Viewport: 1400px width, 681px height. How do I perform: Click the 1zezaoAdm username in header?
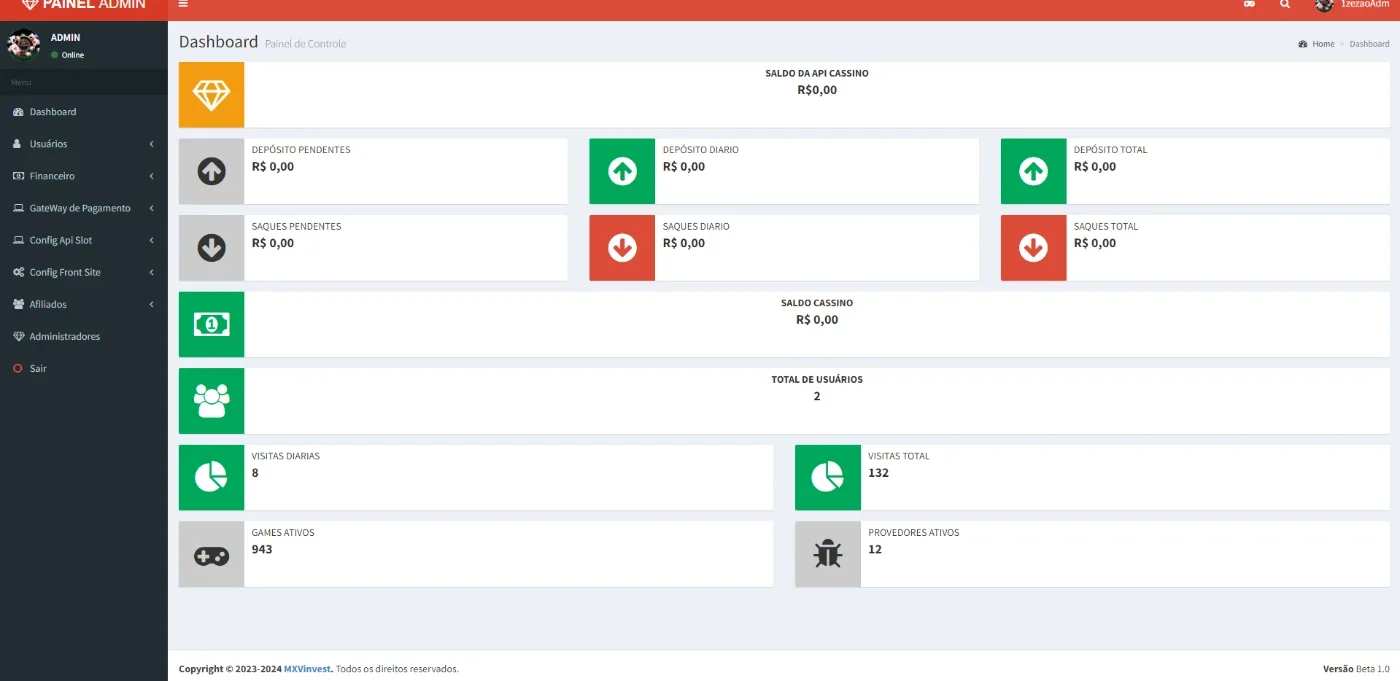pos(1365,4)
